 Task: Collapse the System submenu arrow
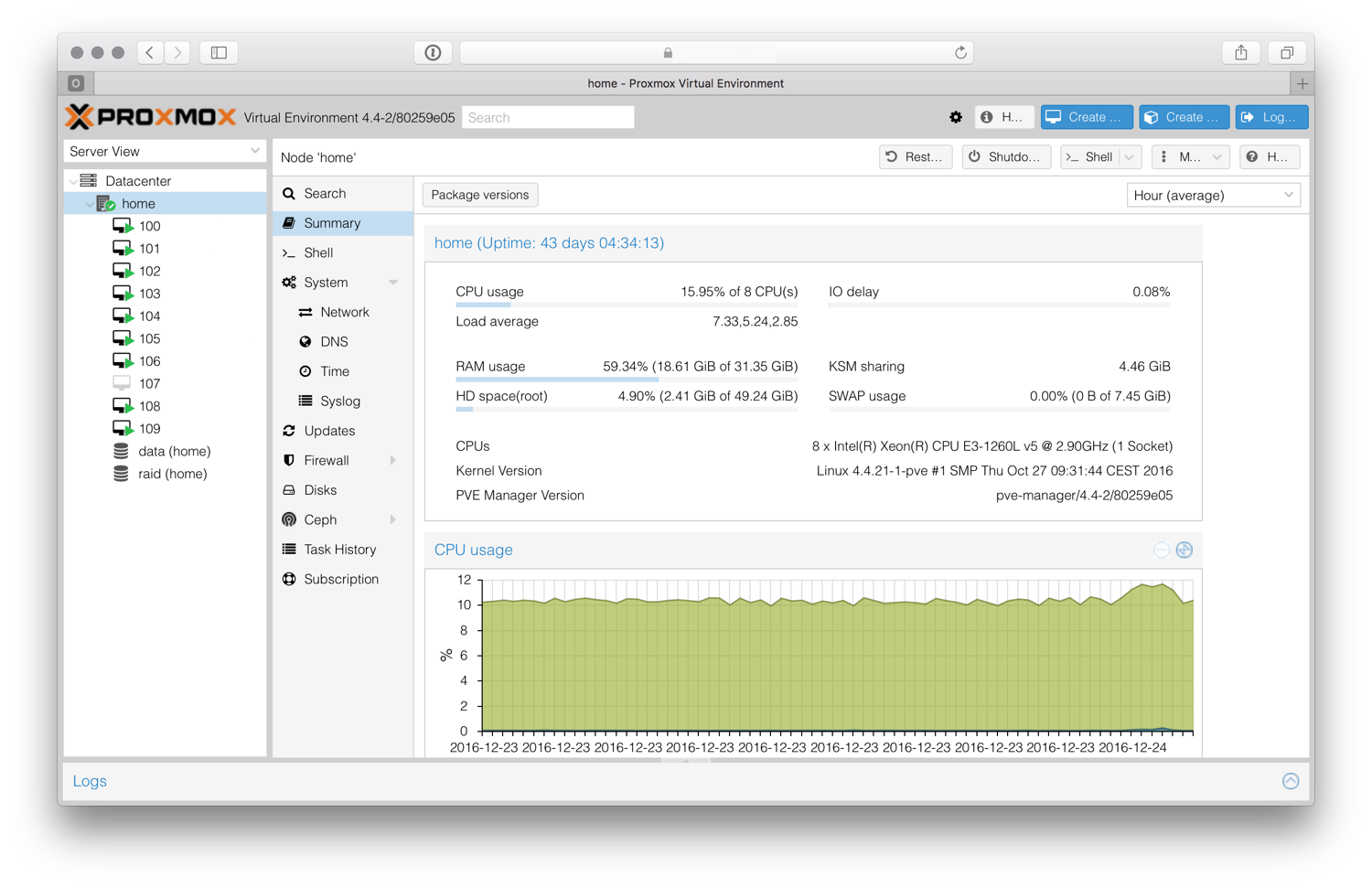394,283
